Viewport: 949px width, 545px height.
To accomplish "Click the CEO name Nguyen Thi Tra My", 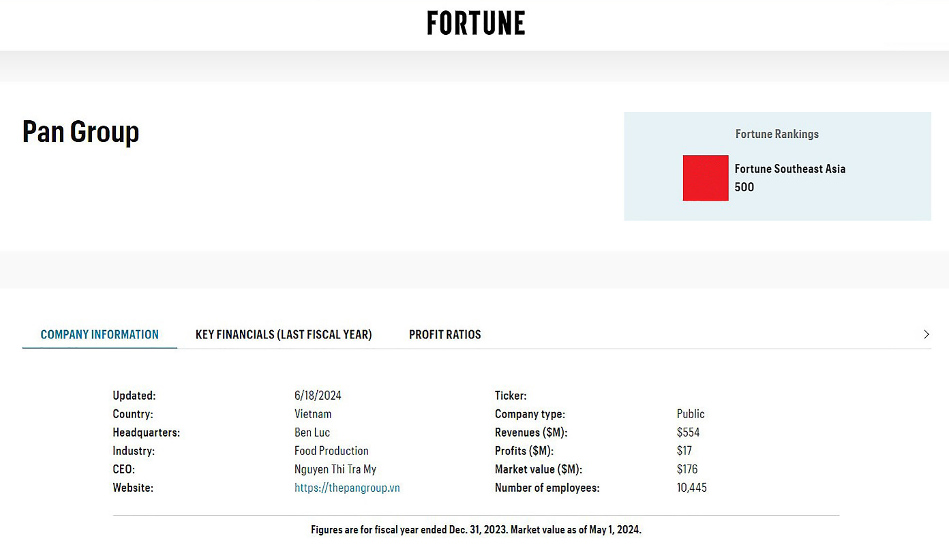I will (335, 469).
